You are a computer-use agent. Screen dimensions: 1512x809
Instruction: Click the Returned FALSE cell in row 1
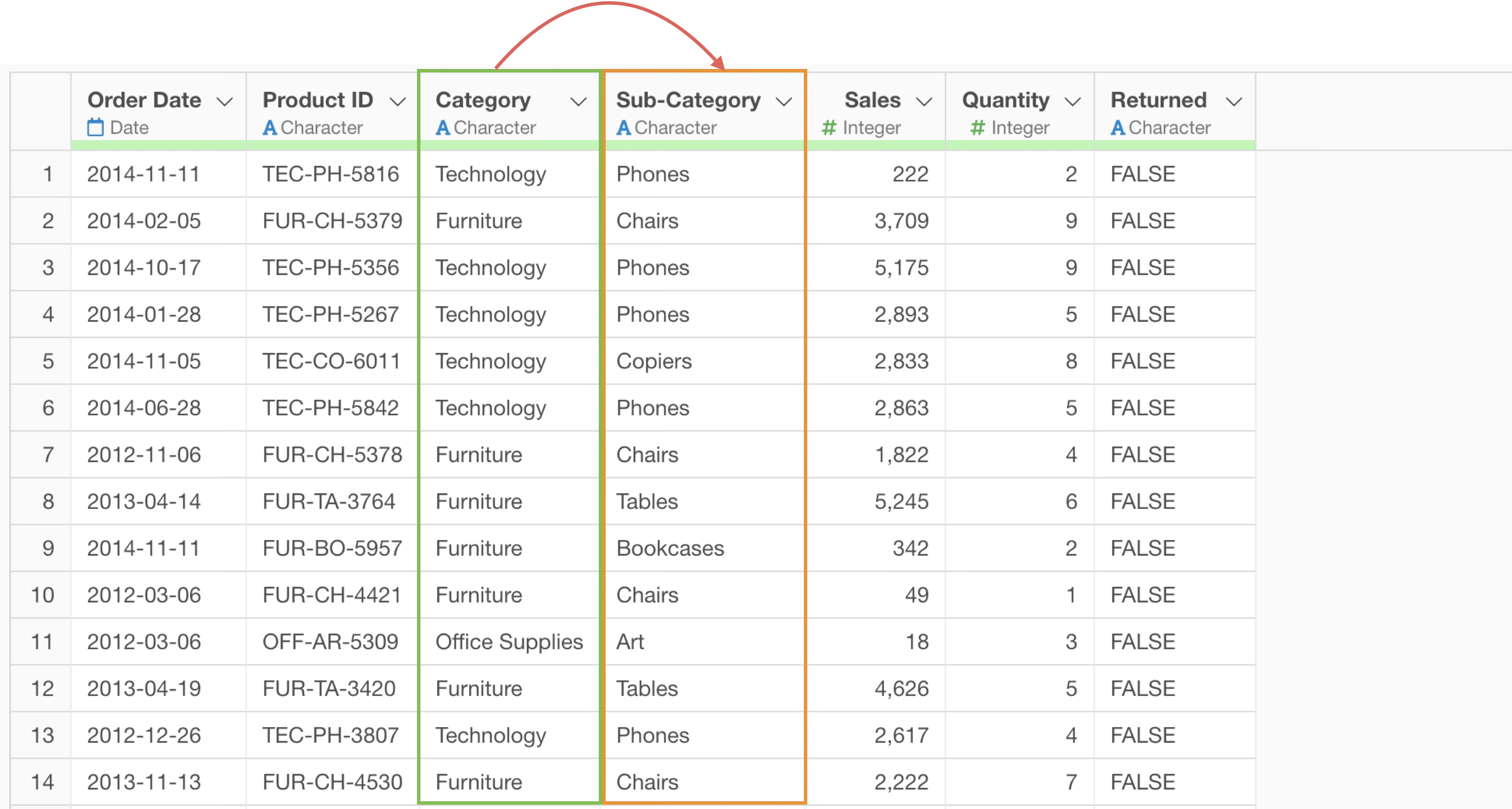[1175, 174]
